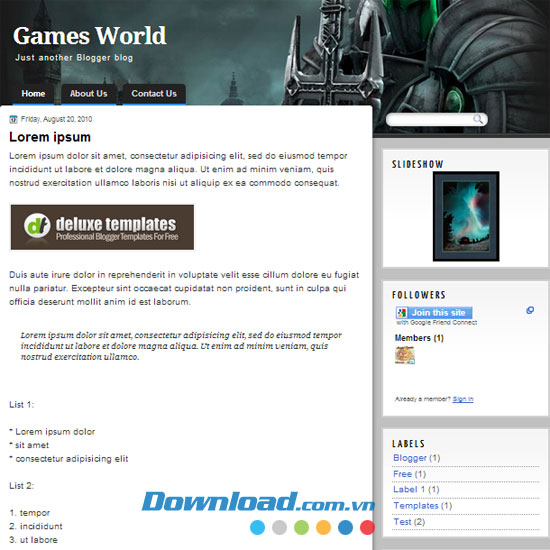Click the Google Friend Connect logo icon
Screen dimensions: 550x550
[x=402, y=313]
